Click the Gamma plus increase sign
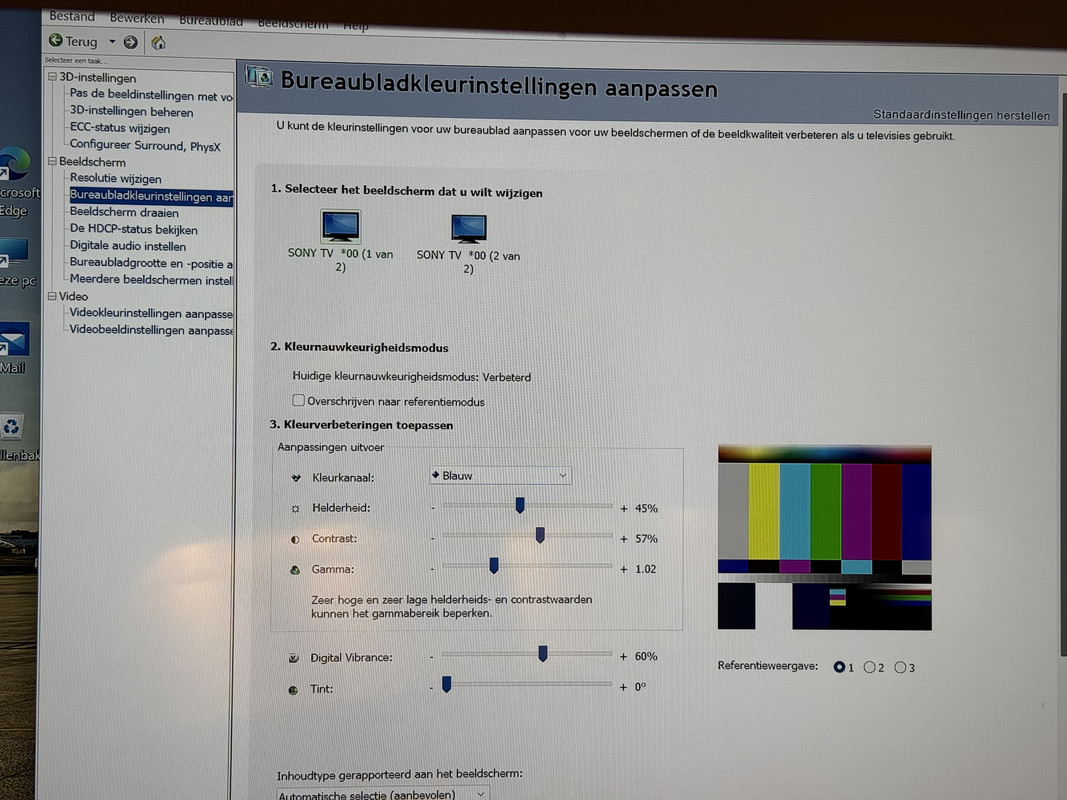 (x=623, y=569)
